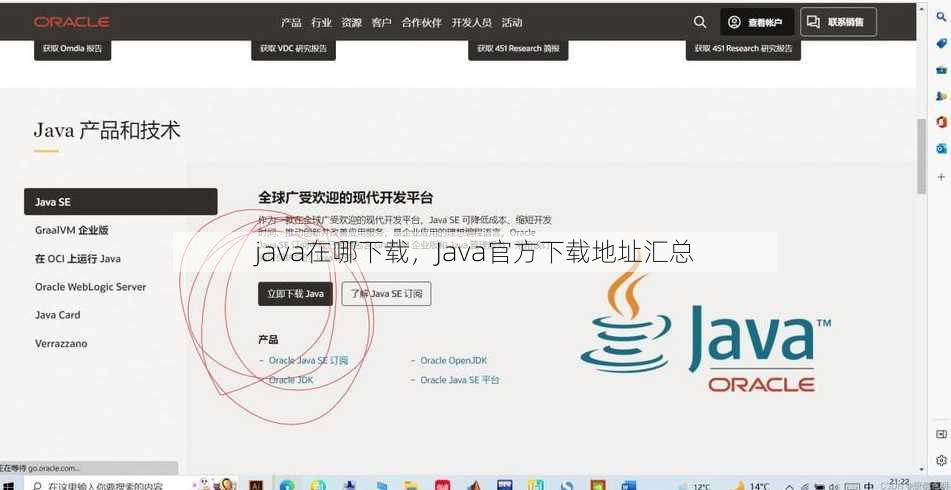Click the scrollbar up arrow
Screen dimensions: 951x490
click(921, 7)
